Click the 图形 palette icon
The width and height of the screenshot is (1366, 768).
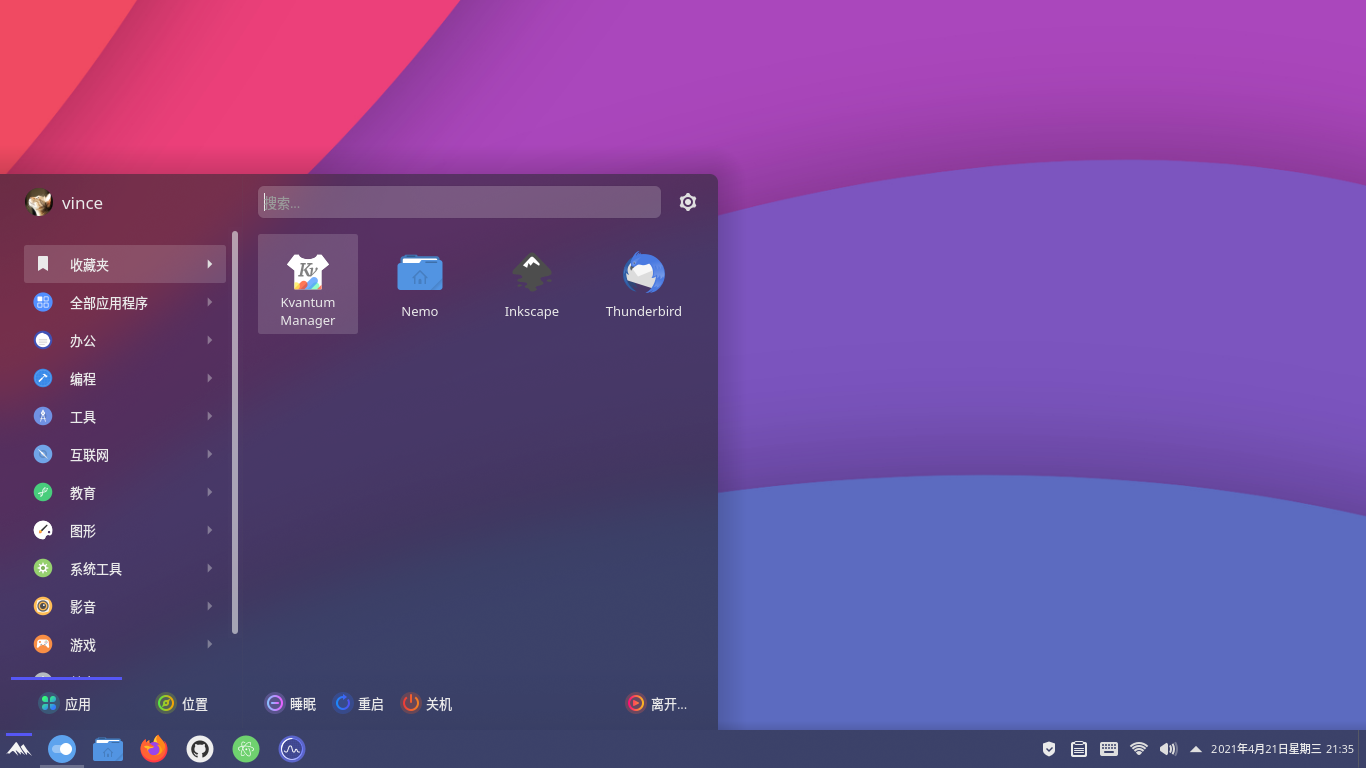[x=43, y=530]
